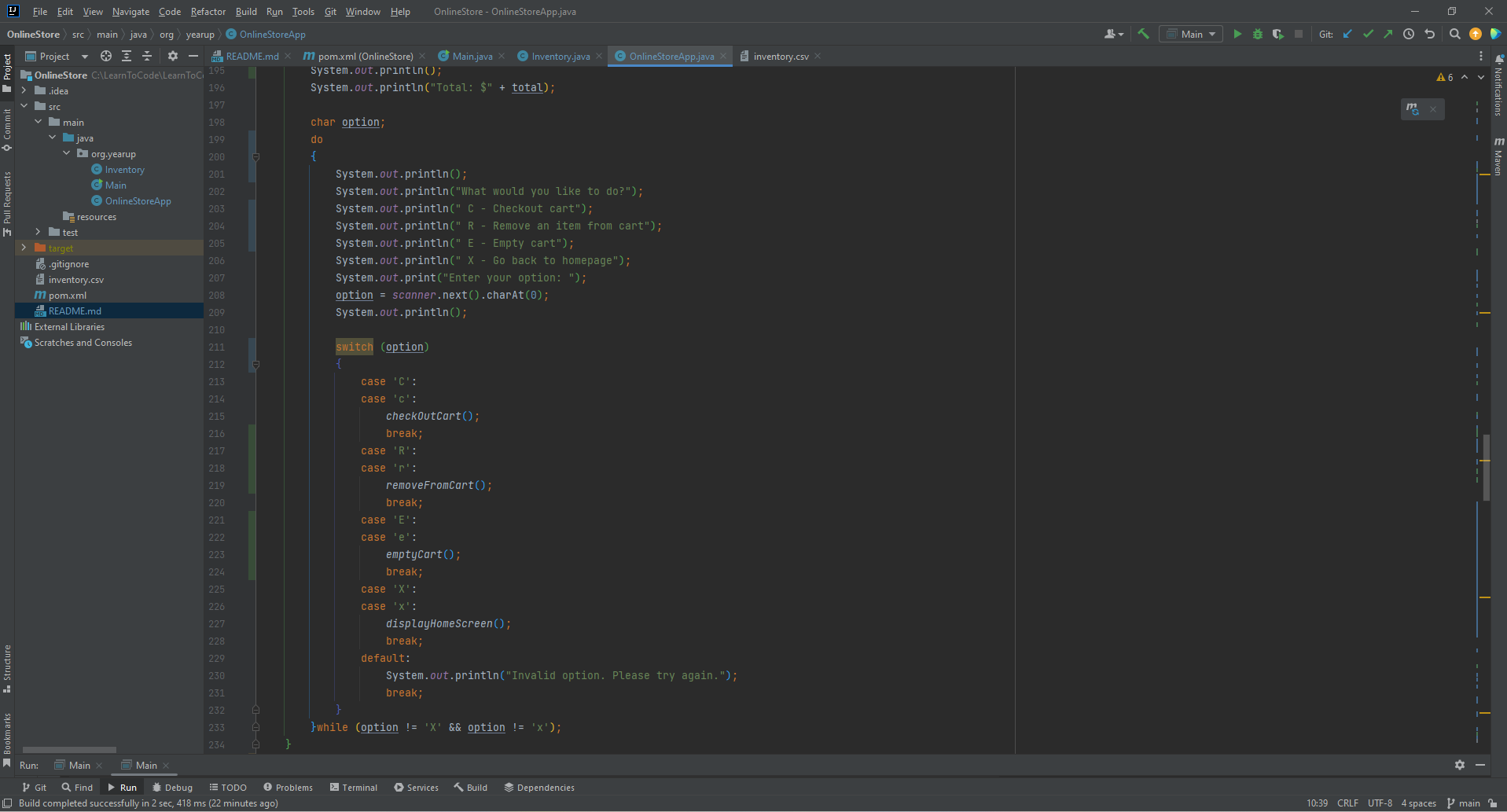Run the Main configuration
This screenshot has width=1507, height=812.
1237,34
